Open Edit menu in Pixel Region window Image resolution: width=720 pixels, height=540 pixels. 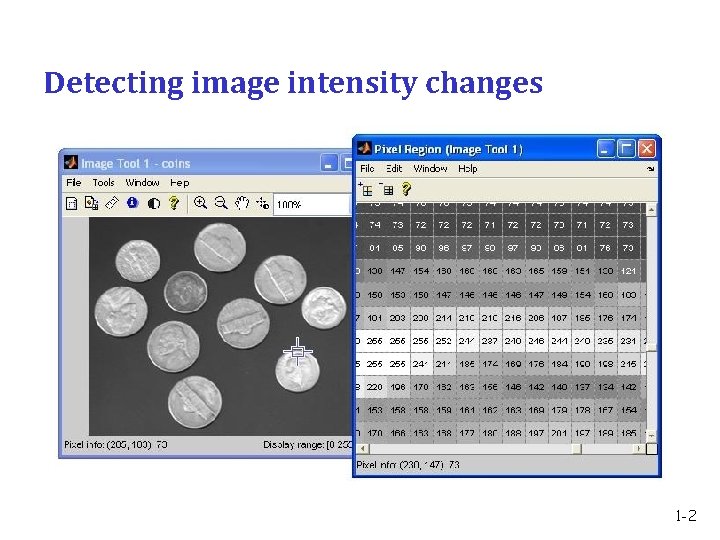(x=394, y=169)
